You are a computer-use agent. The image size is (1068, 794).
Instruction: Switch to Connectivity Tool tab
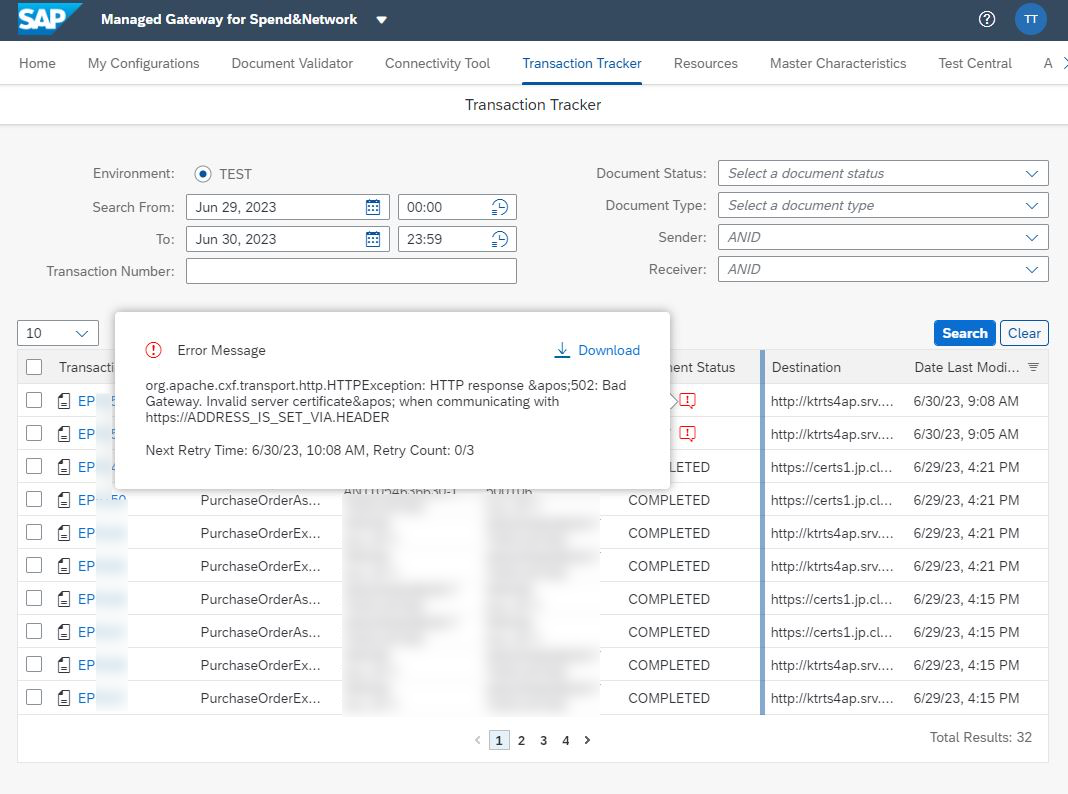437,63
